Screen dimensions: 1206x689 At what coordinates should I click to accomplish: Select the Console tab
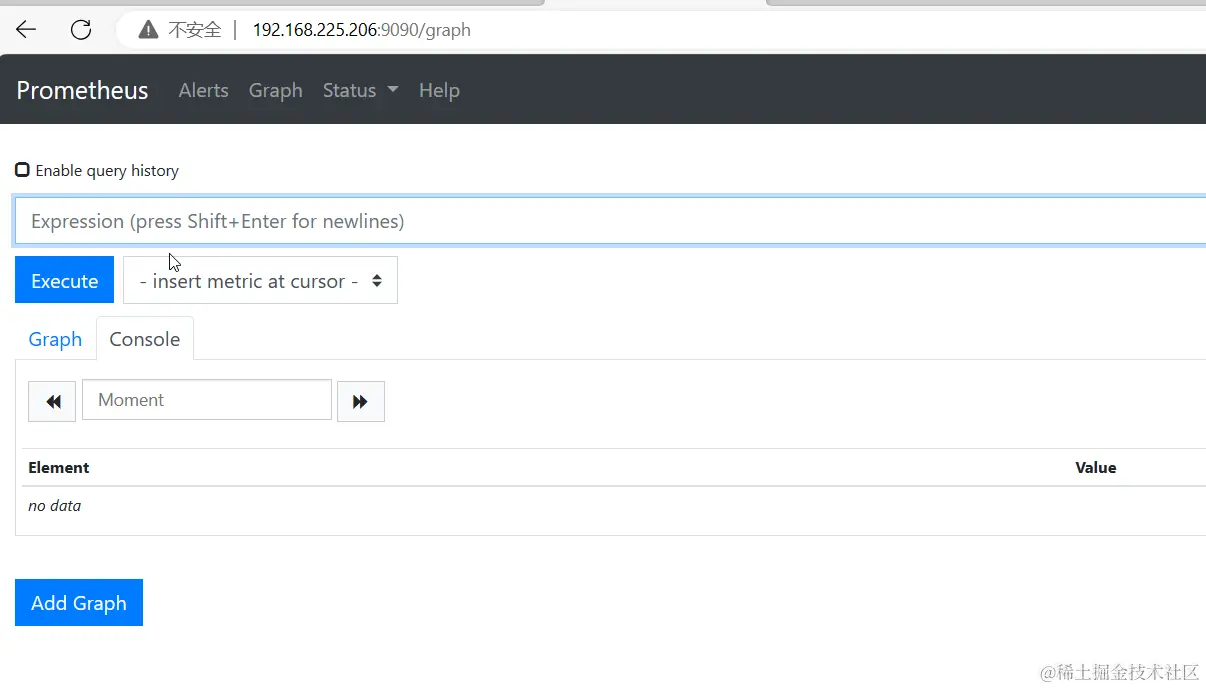pyautogui.click(x=145, y=339)
